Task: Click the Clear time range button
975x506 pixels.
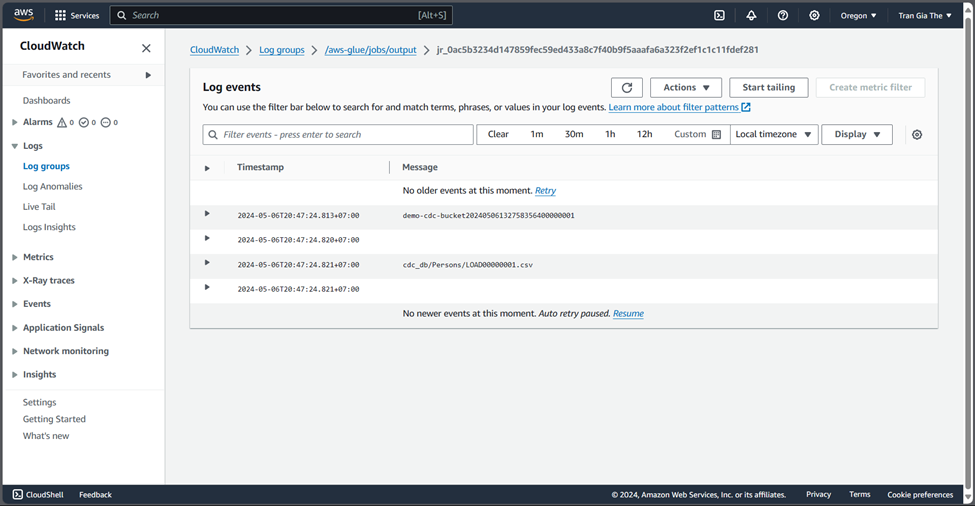Action: (x=498, y=134)
